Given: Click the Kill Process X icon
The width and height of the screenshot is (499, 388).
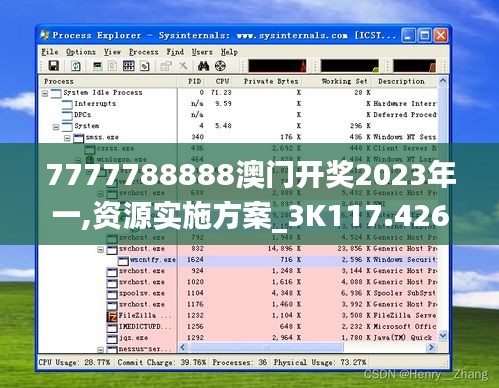Looking at the screenshot, I should tap(183, 66).
